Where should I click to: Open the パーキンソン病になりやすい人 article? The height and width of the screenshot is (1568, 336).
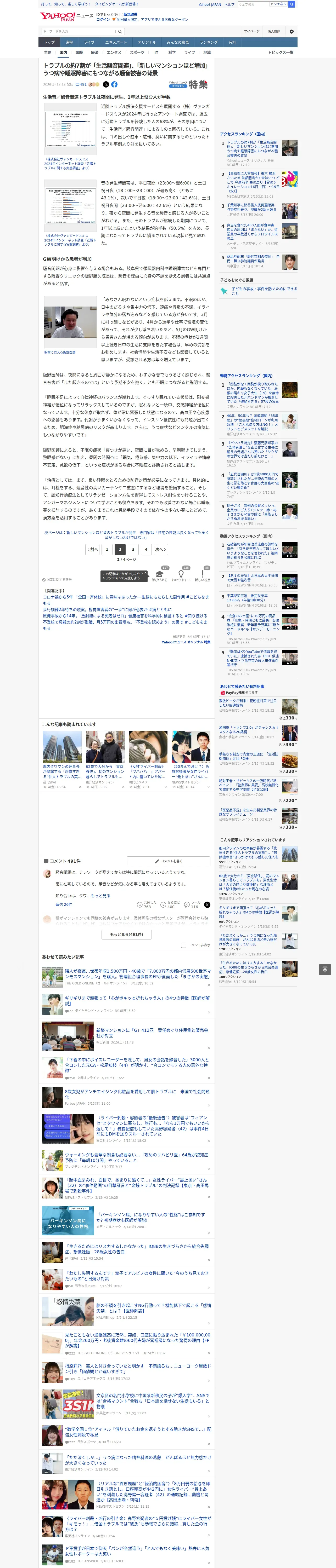[152, 1217]
